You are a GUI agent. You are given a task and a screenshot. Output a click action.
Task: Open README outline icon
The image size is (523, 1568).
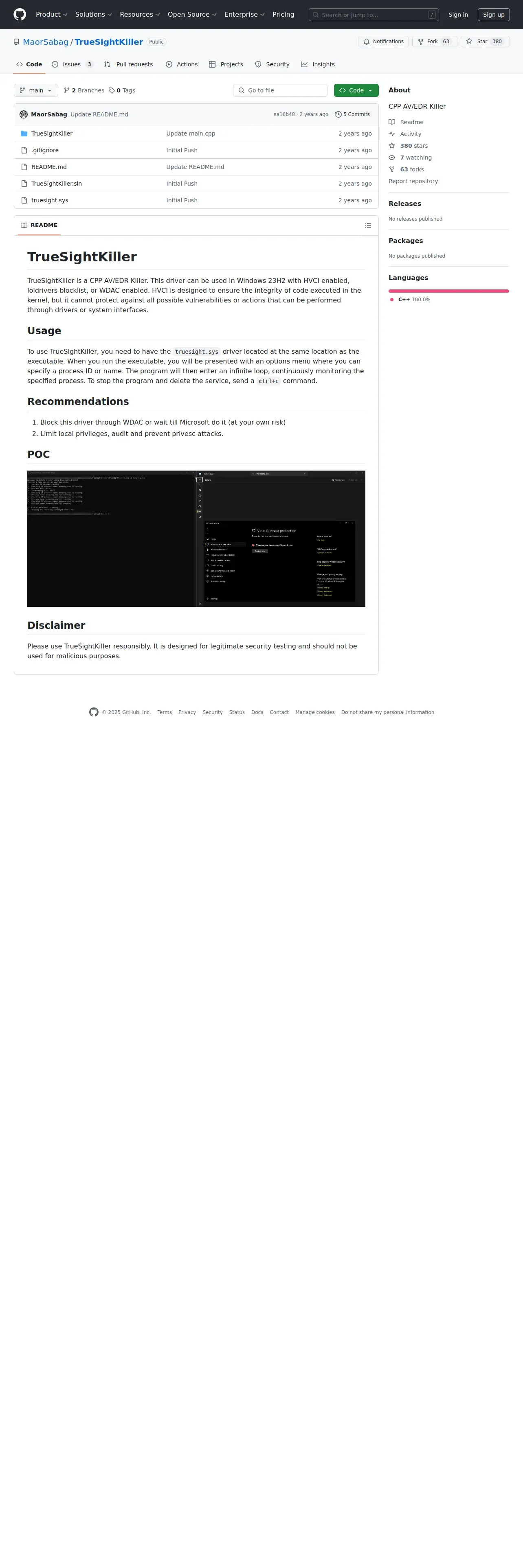tap(368, 225)
